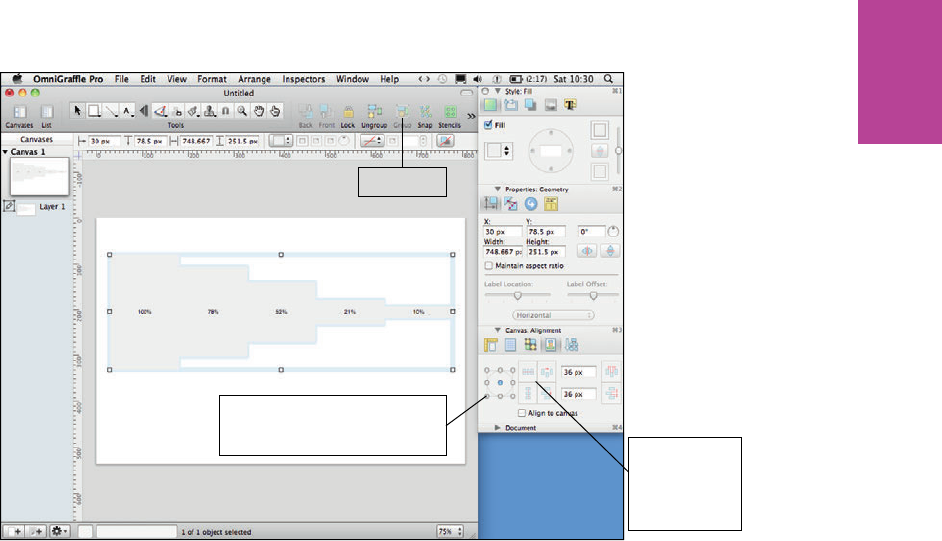Viewport: 942px width, 541px height.
Task: Open the gear action menu
Action: click(59, 531)
